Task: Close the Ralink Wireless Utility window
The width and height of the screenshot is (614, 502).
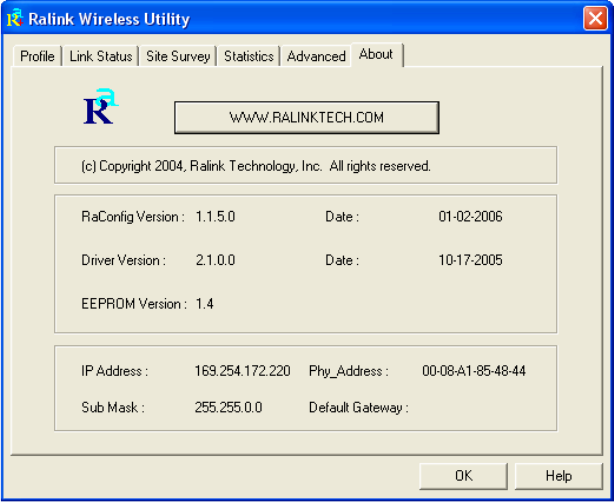Action: pos(595,18)
